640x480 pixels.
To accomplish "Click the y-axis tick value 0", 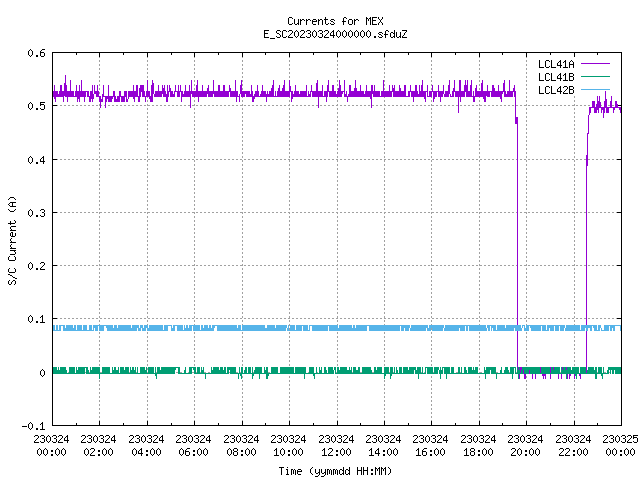I will 42,373.
